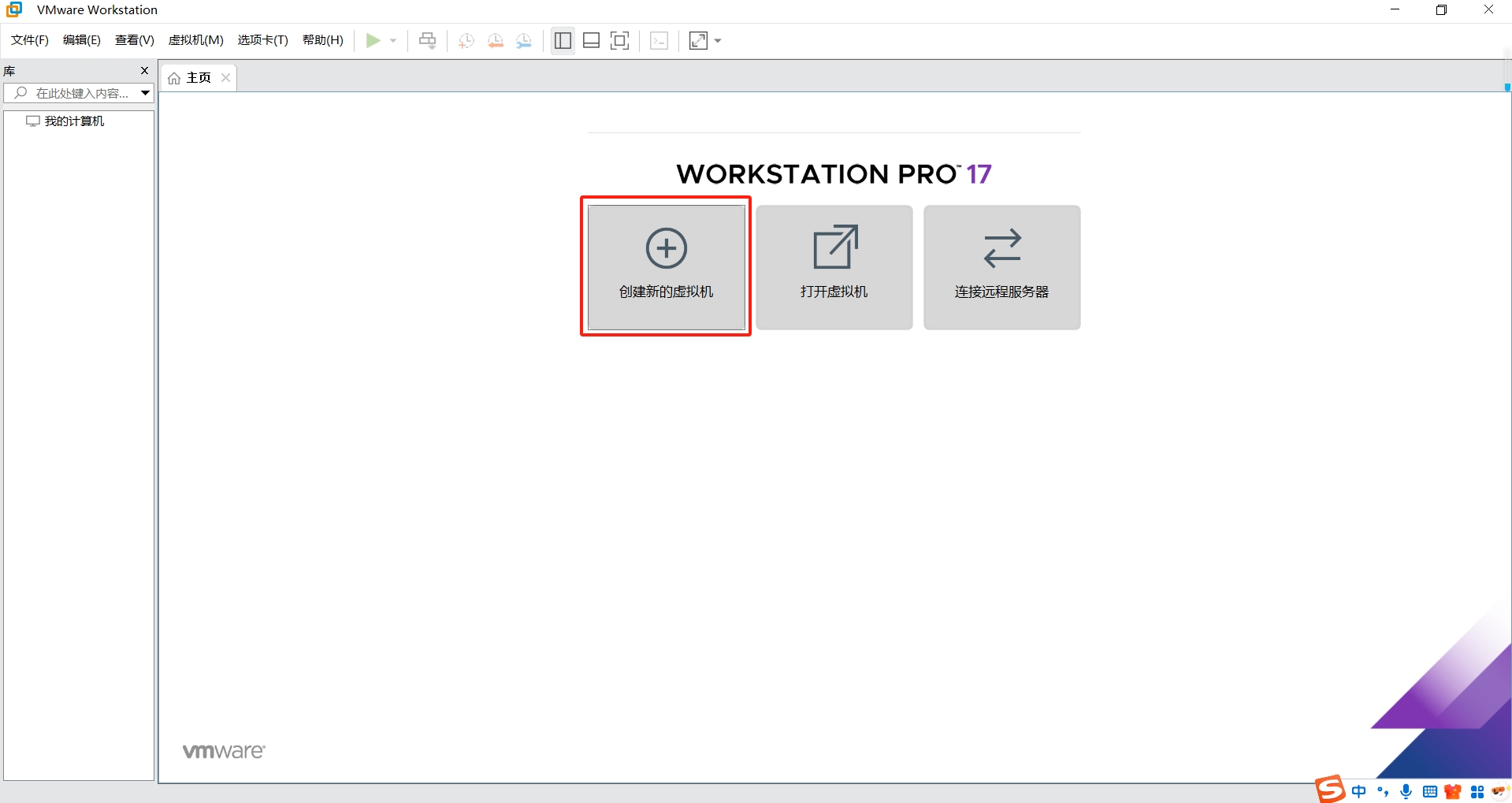Toggle the library sidebar view
The width and height of the screenshot is (1512, 803).
[563, 40]
